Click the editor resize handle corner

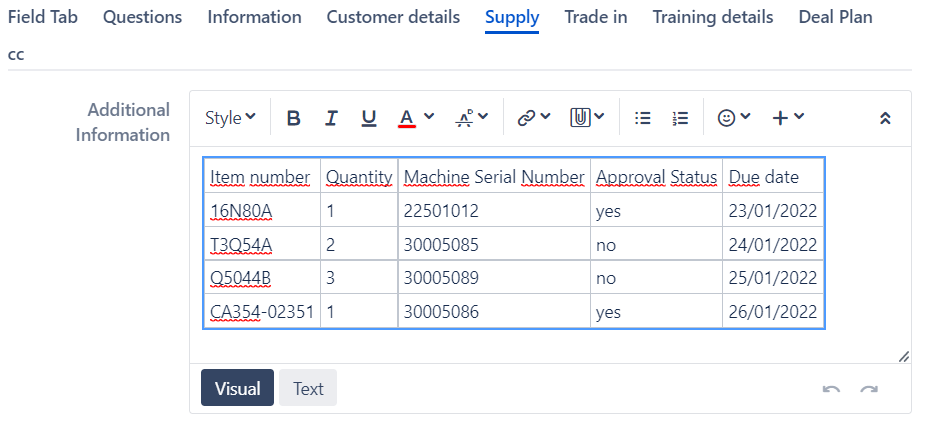[903, 357]
